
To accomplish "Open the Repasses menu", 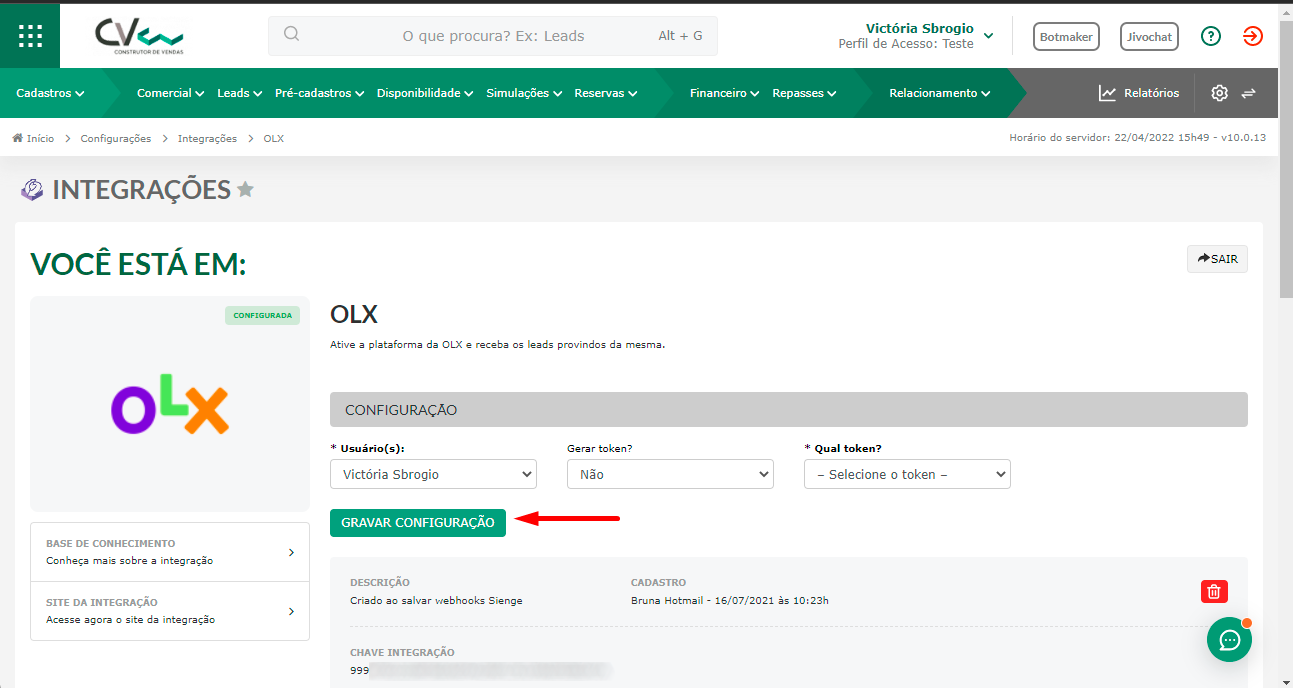I will point(805,93).
